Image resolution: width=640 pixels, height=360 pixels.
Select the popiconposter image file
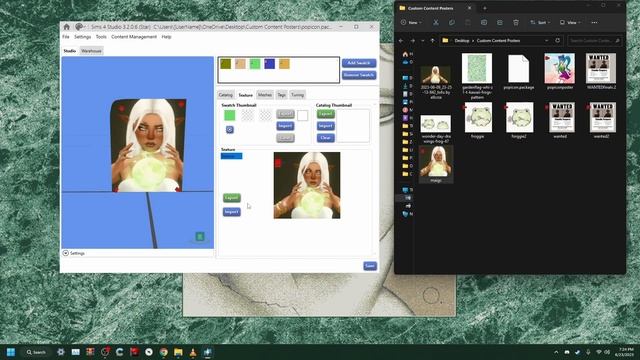pos(560,71)
